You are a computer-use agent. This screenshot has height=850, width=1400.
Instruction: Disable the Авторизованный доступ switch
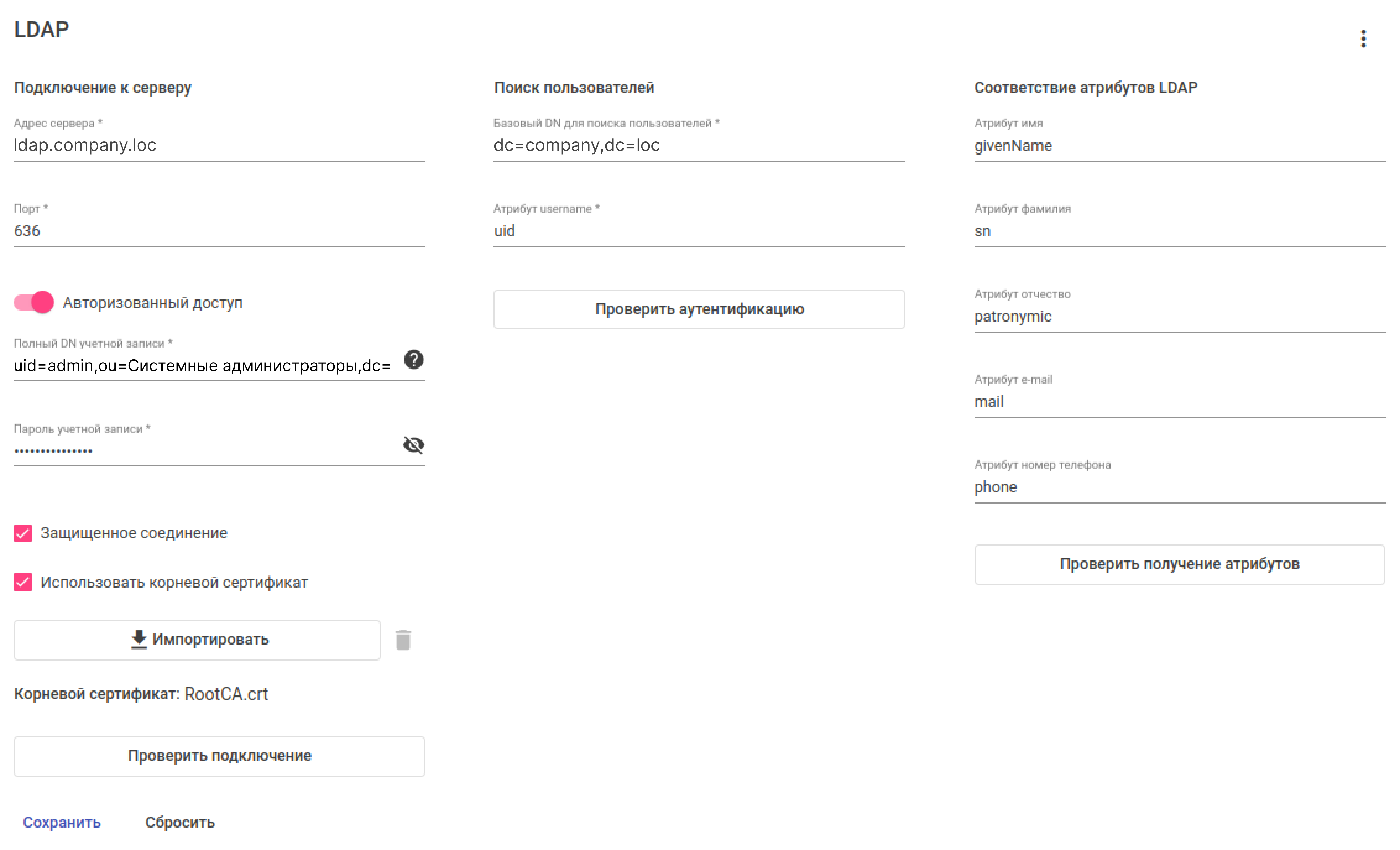[34, 303]
